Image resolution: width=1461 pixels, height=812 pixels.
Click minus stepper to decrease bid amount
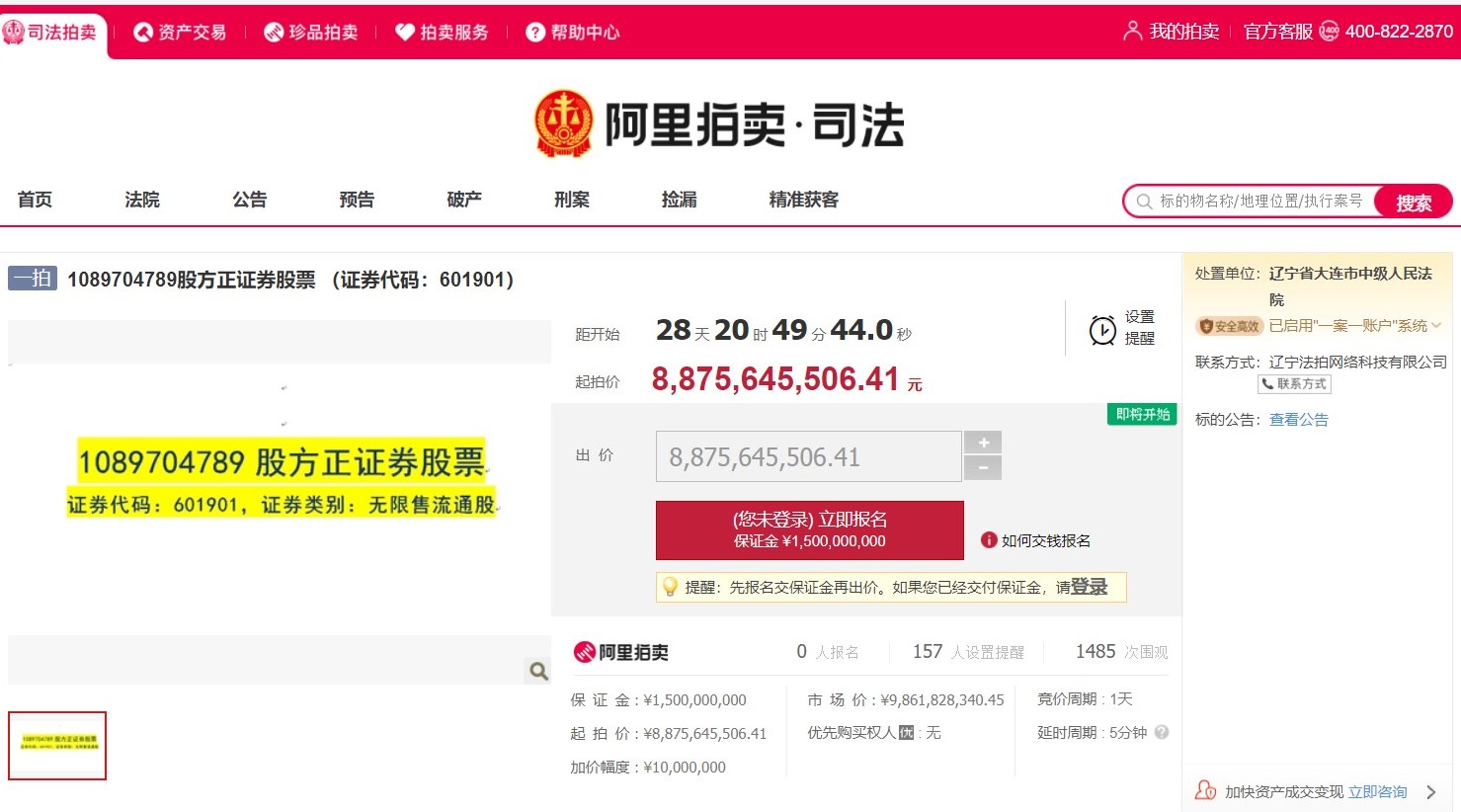[x=982, y=468]
